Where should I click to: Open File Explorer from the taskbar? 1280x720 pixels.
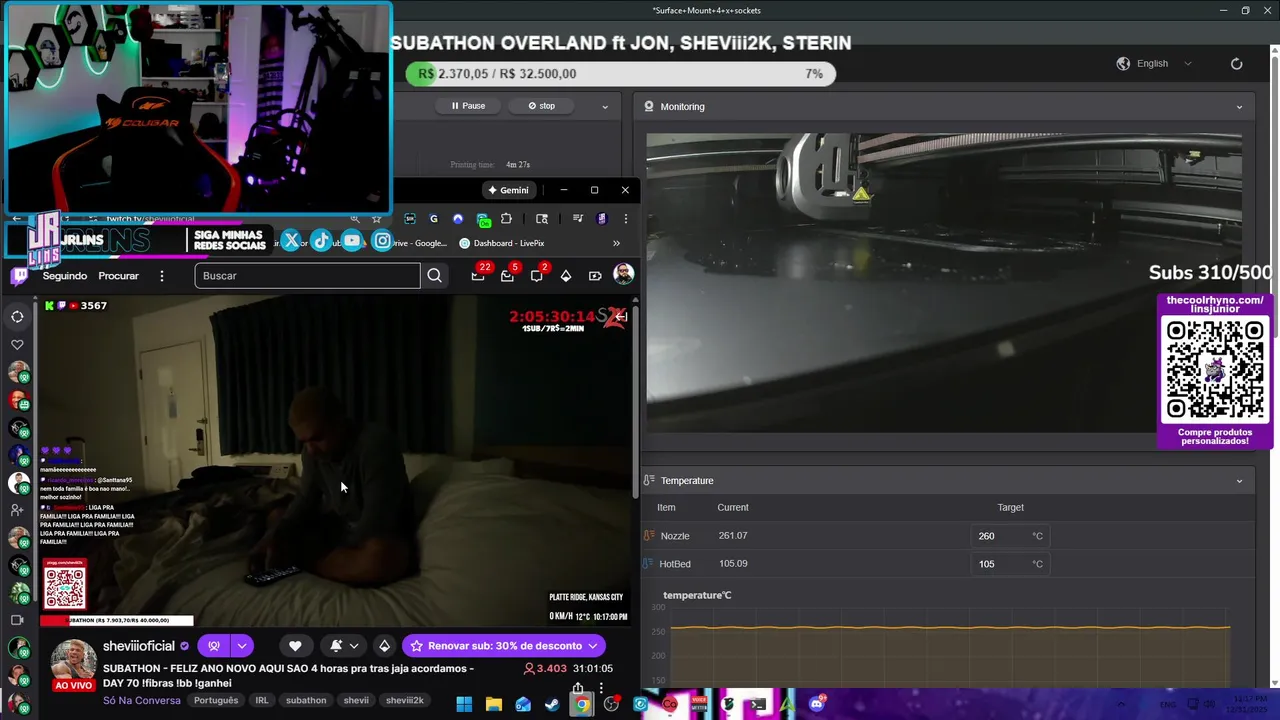(x=494, y=704)
